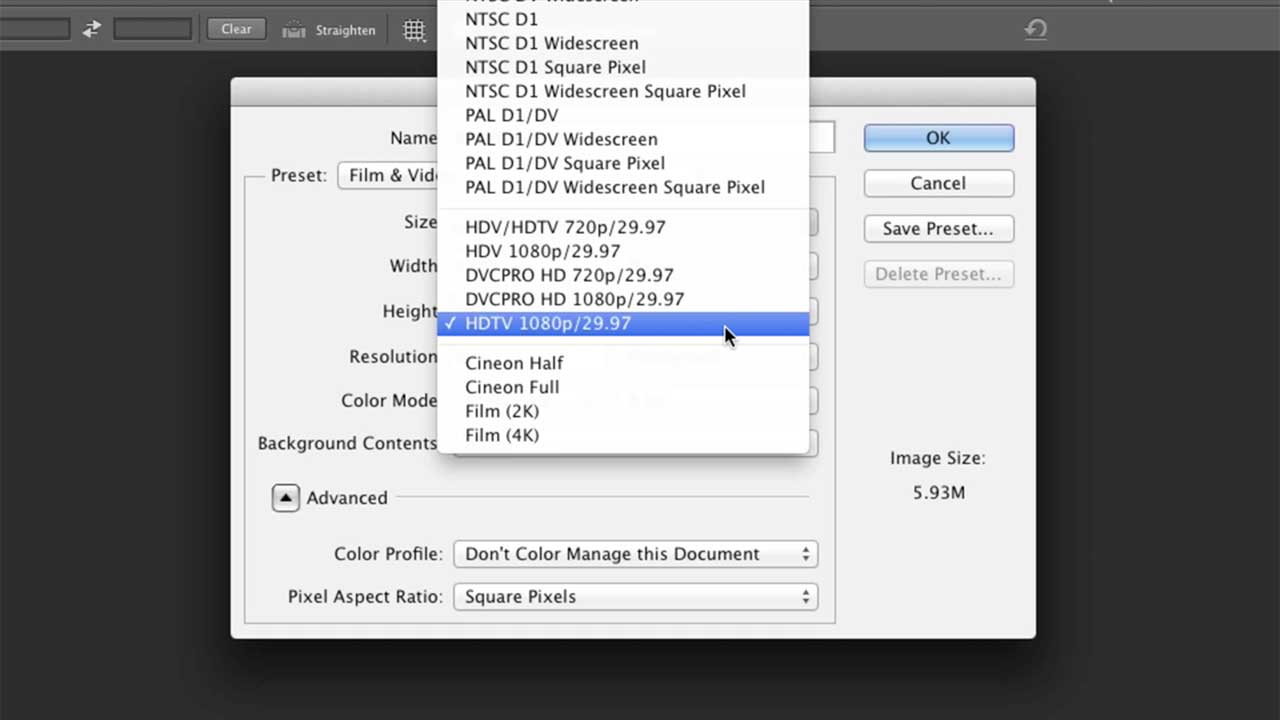Pick the PAL D1/DV size option
The width and height of the screenshot is (1280, 720).
click(512, 115)
